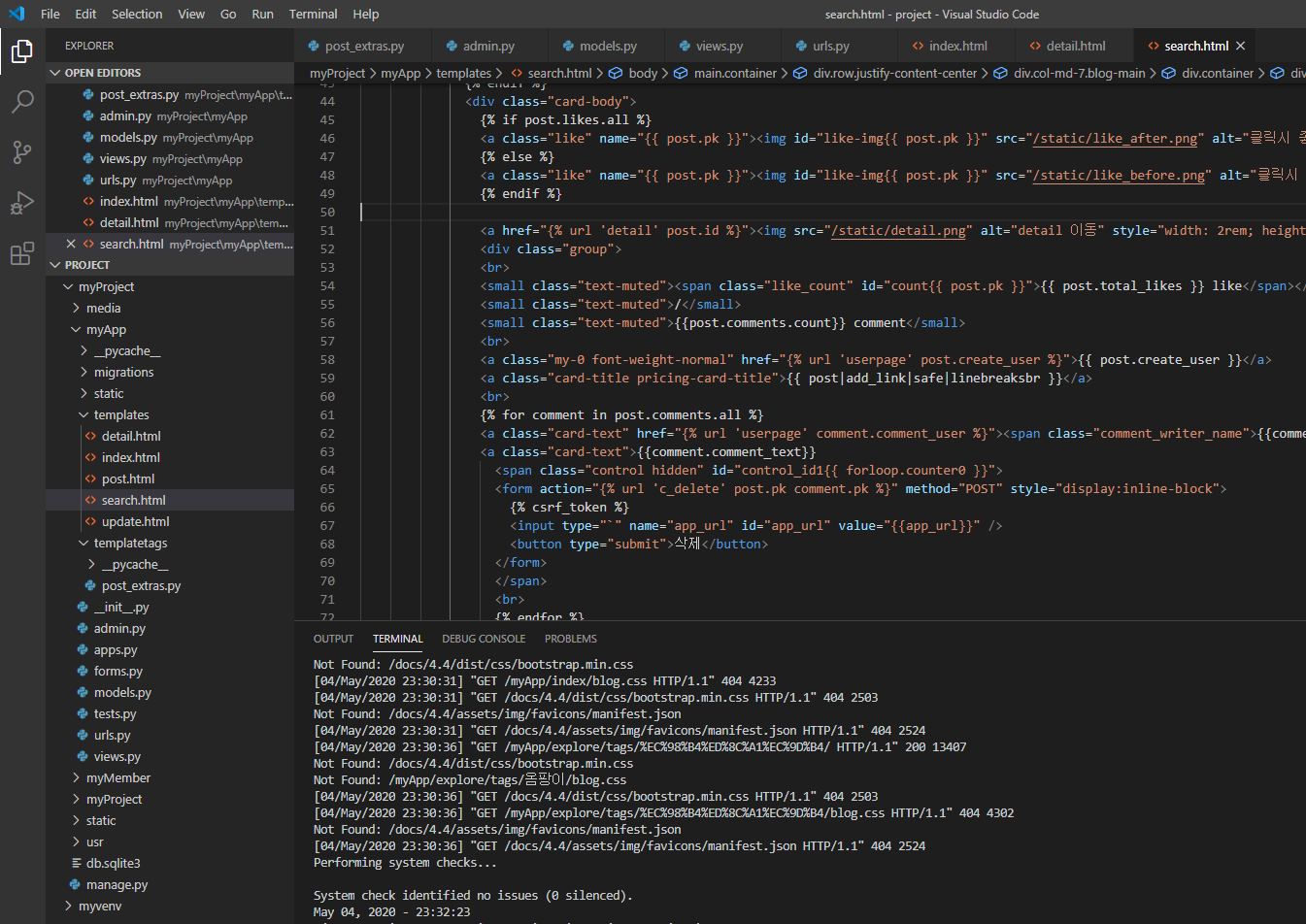The height and width of the screenshot is (924, 1306).
Task: Open the Run and Debug icon
Action: pyautogui.click(x=21, y=203)
